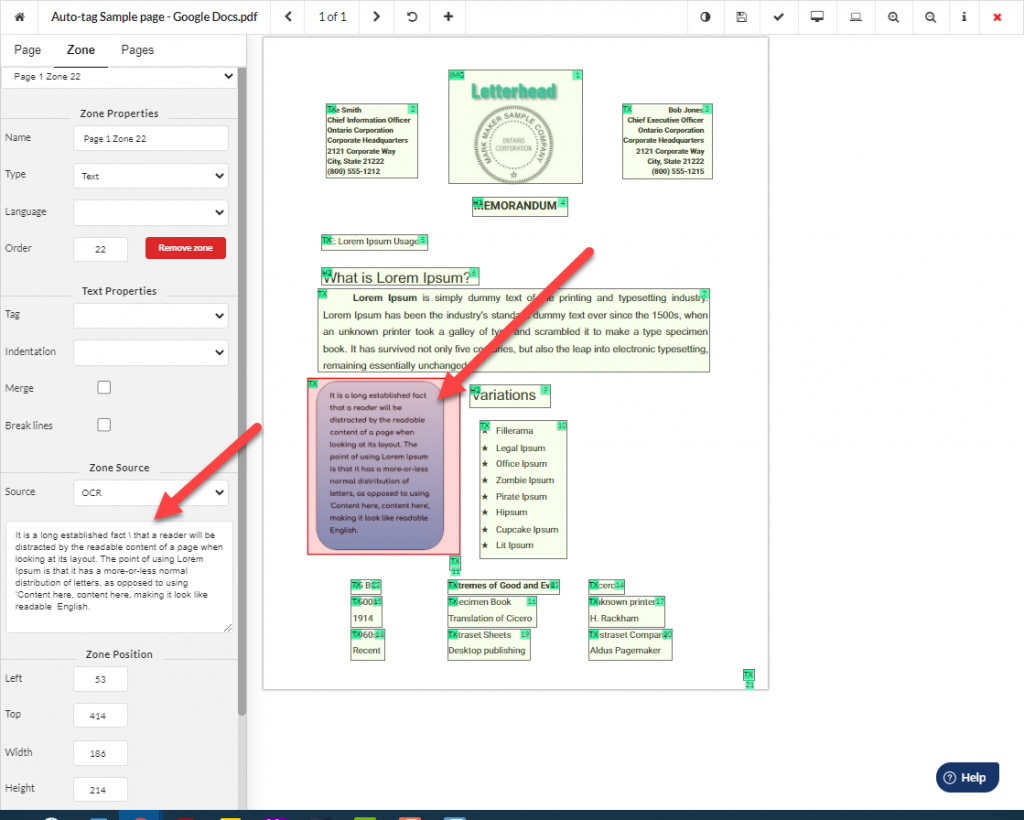This screenshot has width=1024, height=820.
Task: Add a new page with the plus icon
Action: 447,17
